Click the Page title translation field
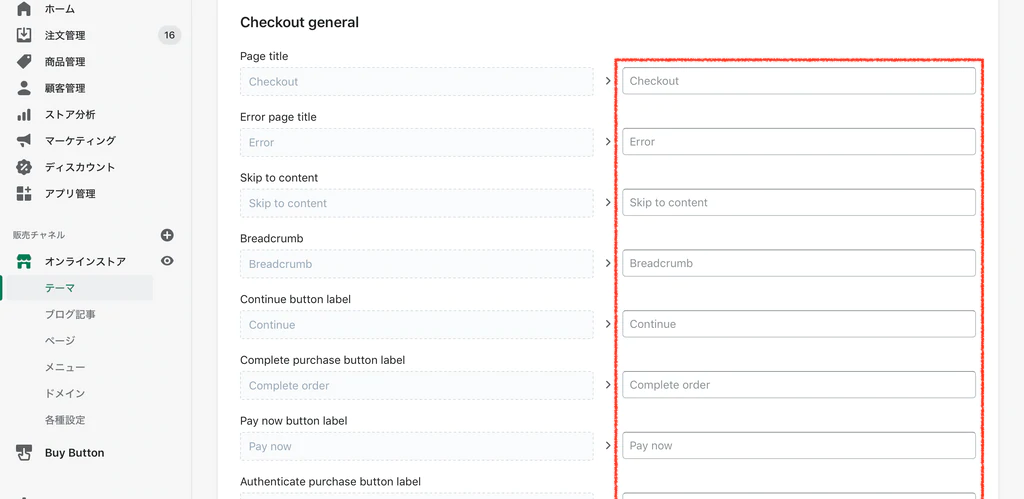The image size is (1024, 499). point(798,81)
